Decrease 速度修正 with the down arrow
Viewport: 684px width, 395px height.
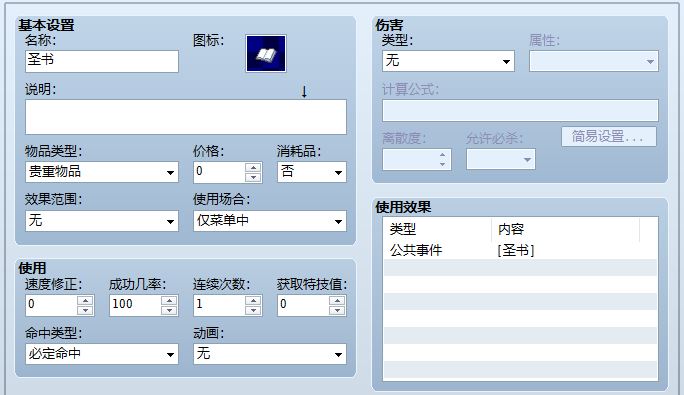pyautogui.click(x=85, y=310)
